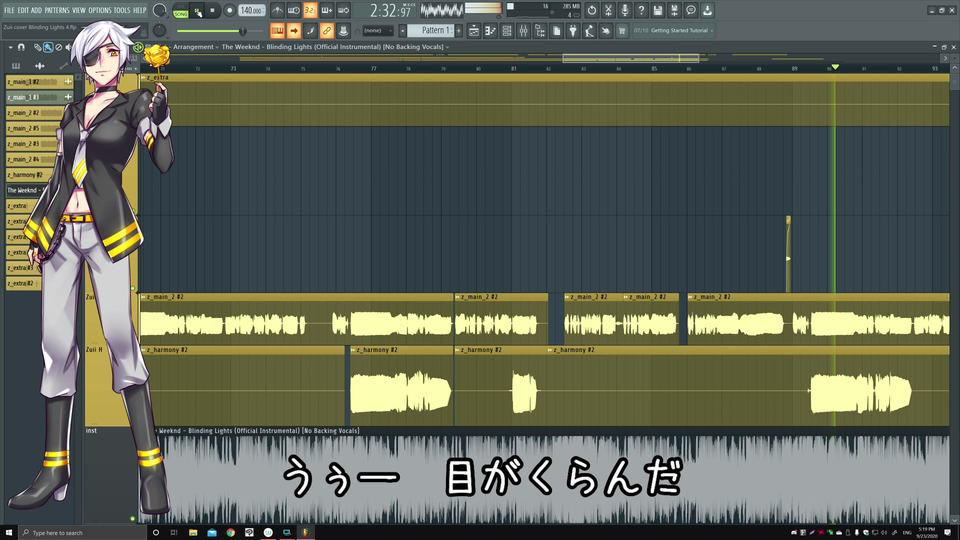Click the master pitch knob
Screen dimensions: 960x540
coord(159,30)
